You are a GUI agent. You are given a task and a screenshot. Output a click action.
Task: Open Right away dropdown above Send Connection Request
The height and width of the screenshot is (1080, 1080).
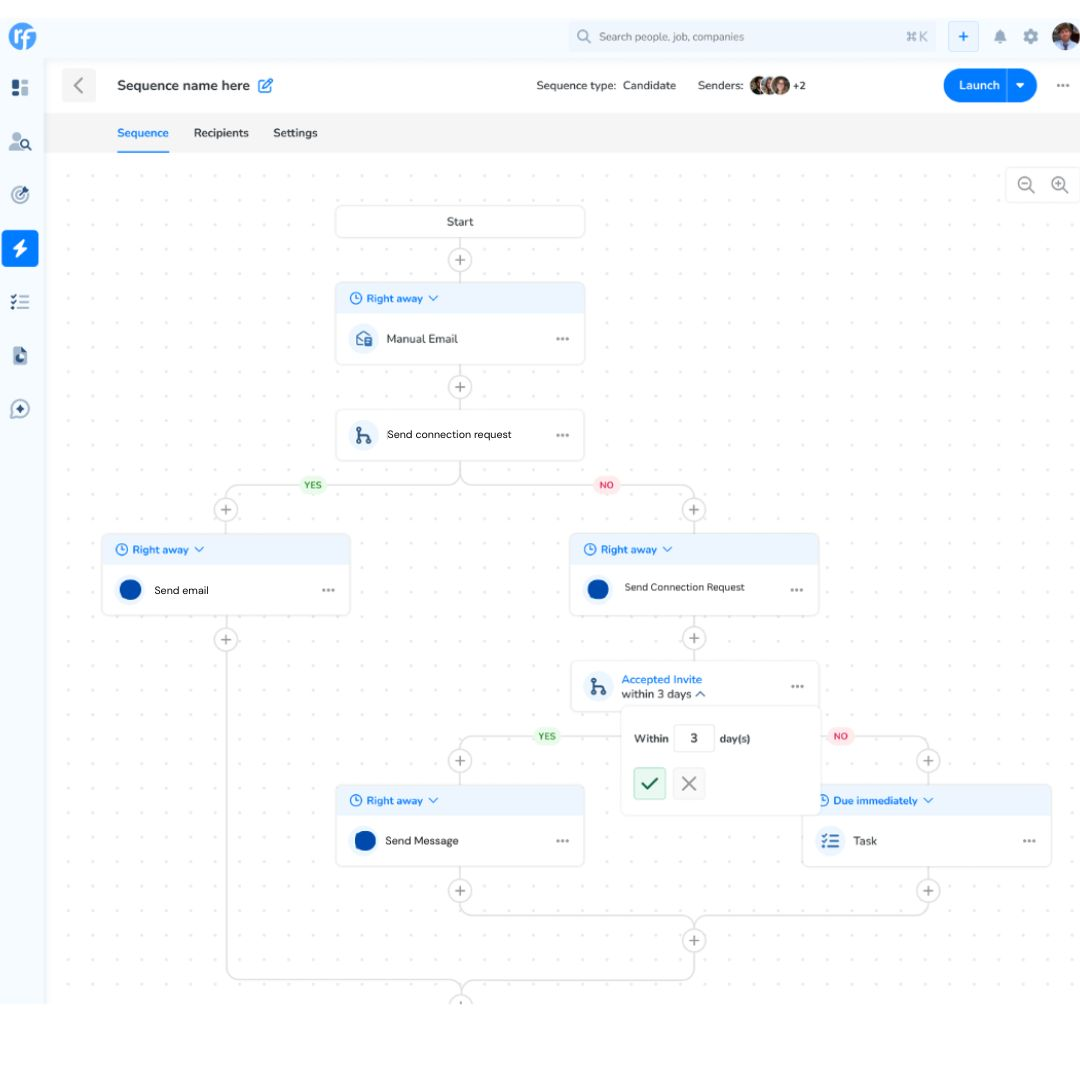click(628, 550)
